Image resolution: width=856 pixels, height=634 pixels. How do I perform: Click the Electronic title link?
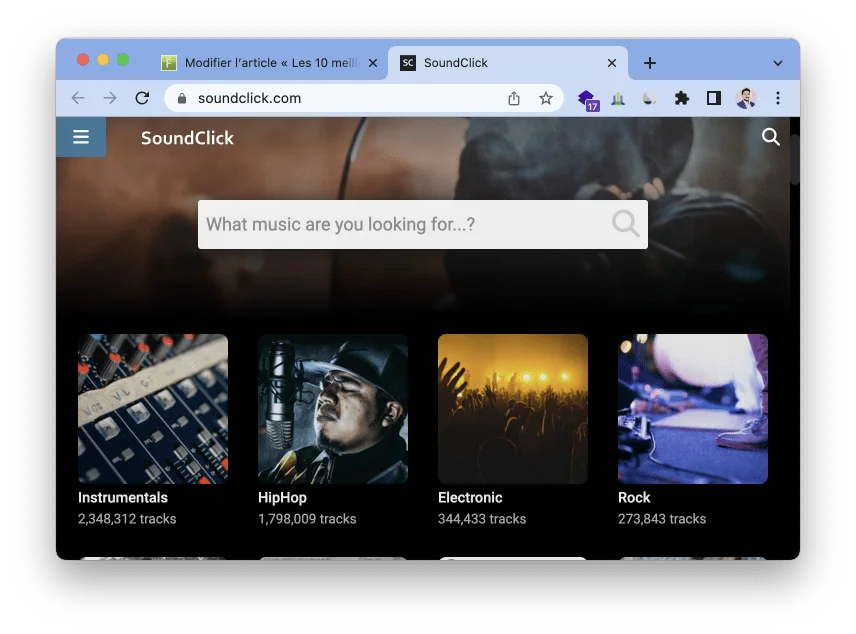coord(470,497)
